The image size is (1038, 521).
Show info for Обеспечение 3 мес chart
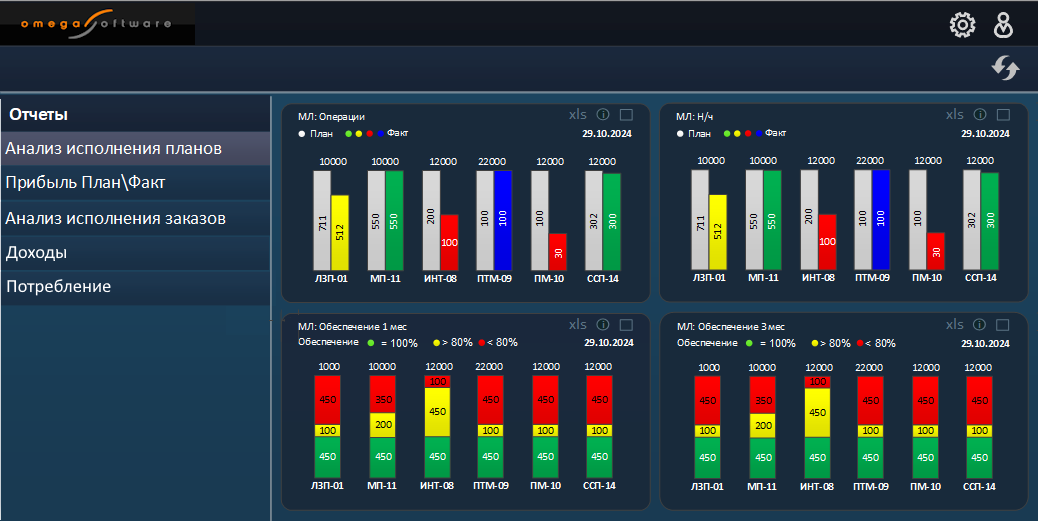pos(980,325)
